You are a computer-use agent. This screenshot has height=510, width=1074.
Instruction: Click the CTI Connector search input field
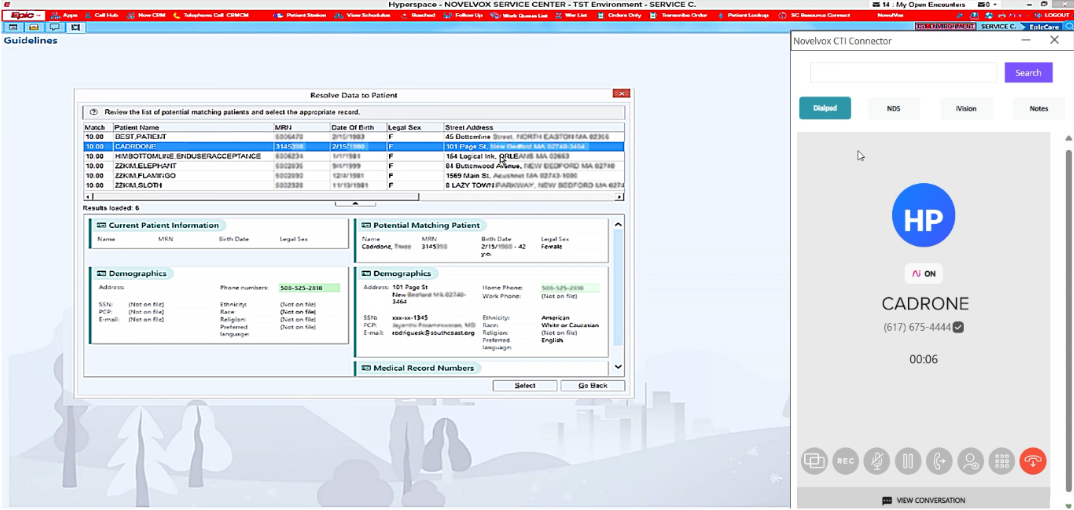(x=903, y=73)
